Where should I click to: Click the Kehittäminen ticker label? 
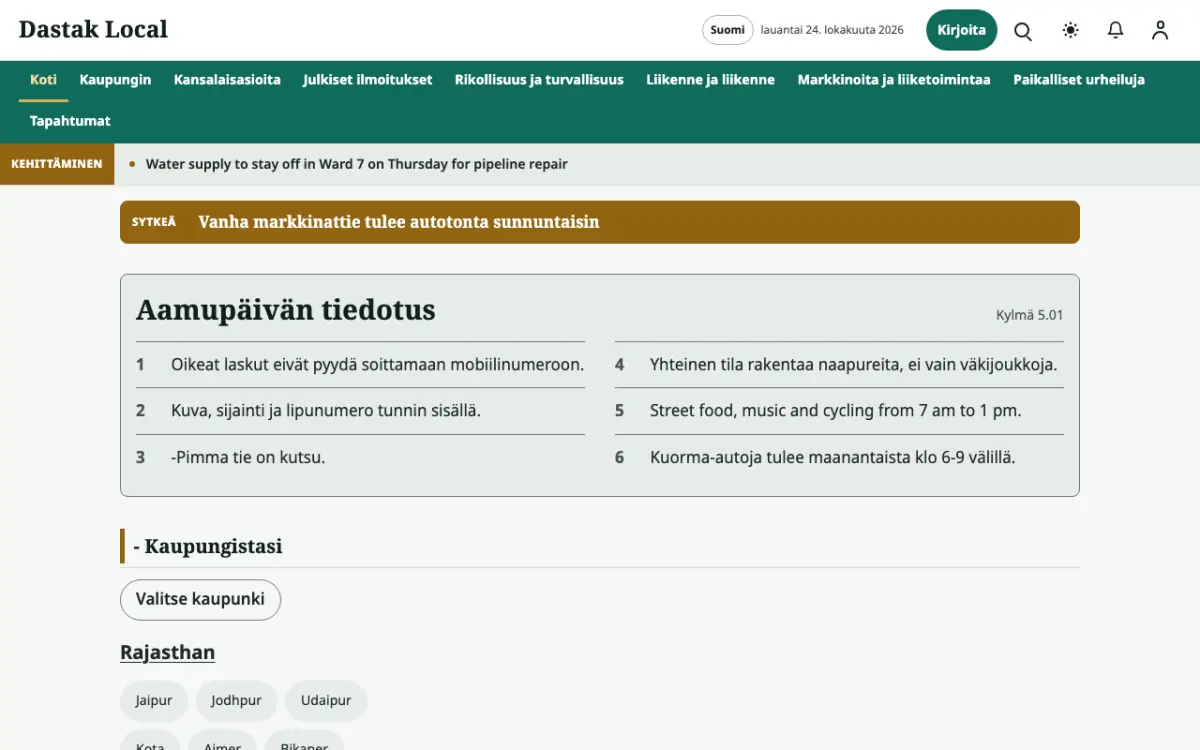coord(57,164)
